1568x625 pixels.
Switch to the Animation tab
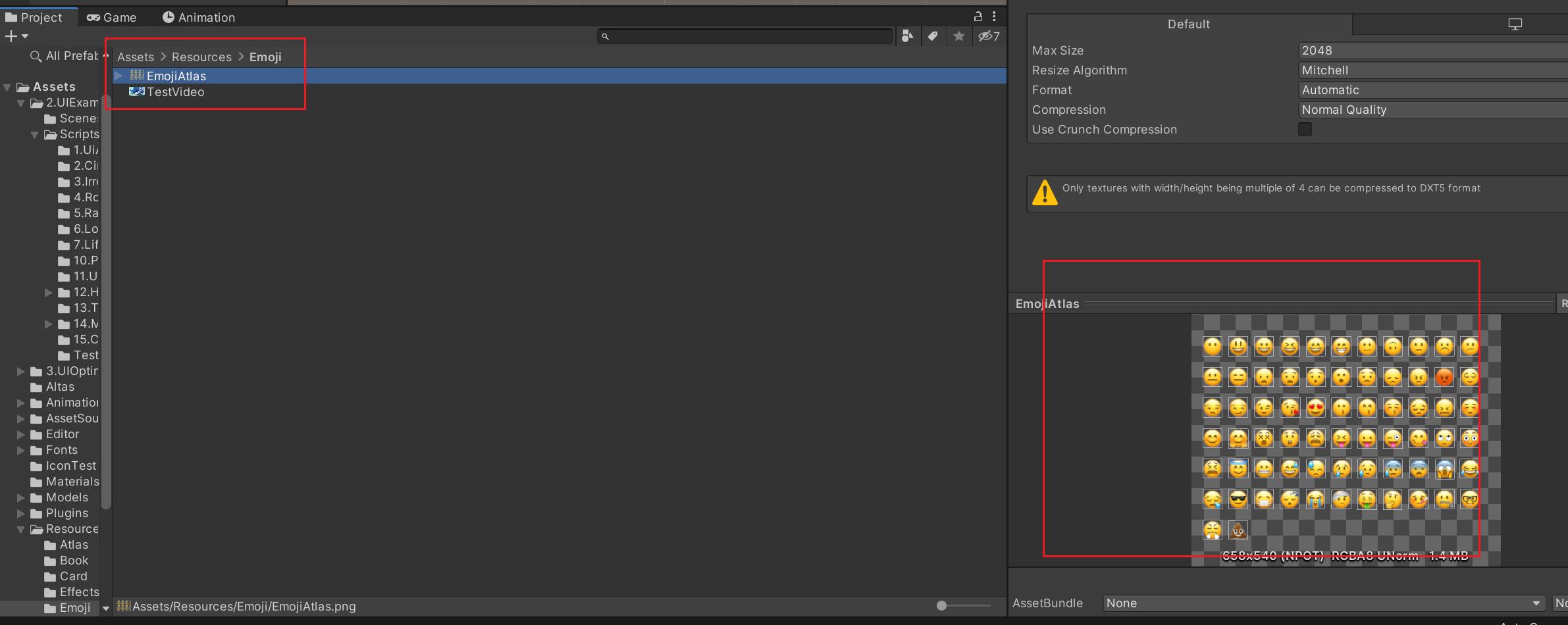[199, 17]
